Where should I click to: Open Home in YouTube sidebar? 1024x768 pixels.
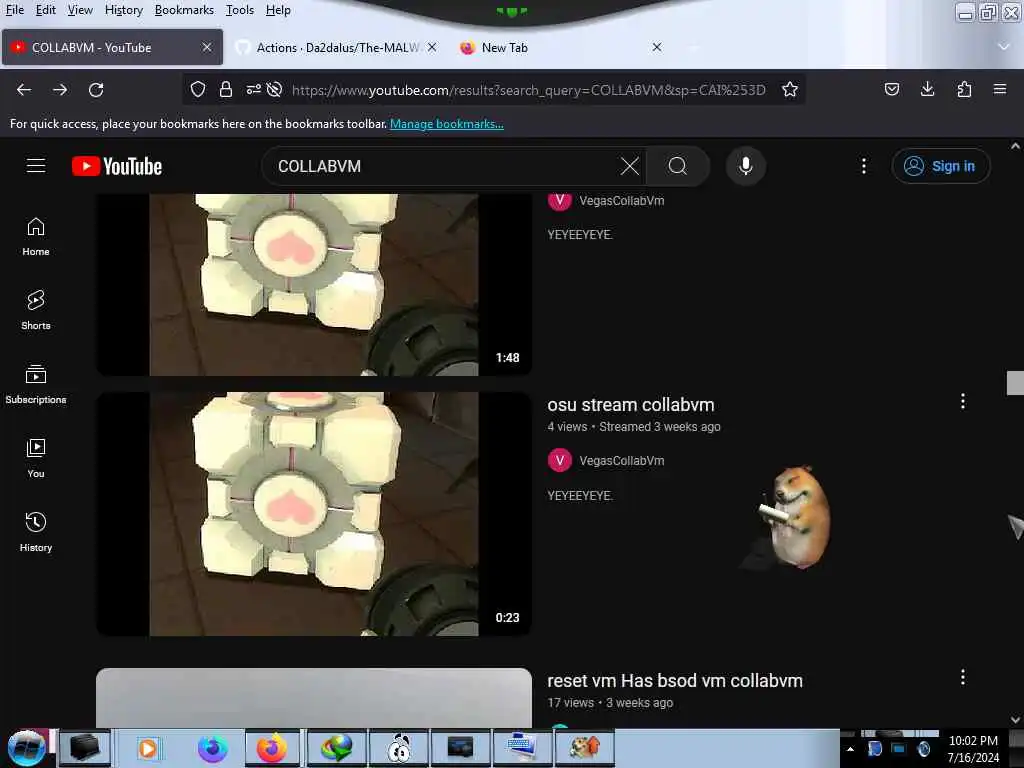tap(36, 236)
